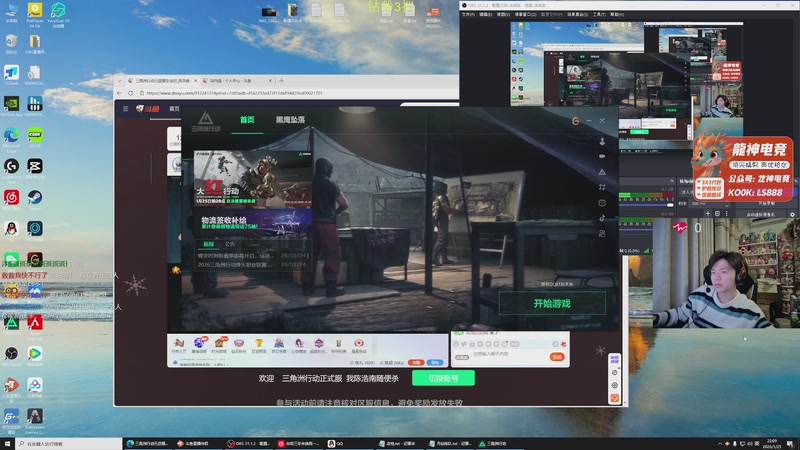Click the hashtag icon in launcher sidebar
The height and width of the screenshot is (450, 800).
click(602, 187)
